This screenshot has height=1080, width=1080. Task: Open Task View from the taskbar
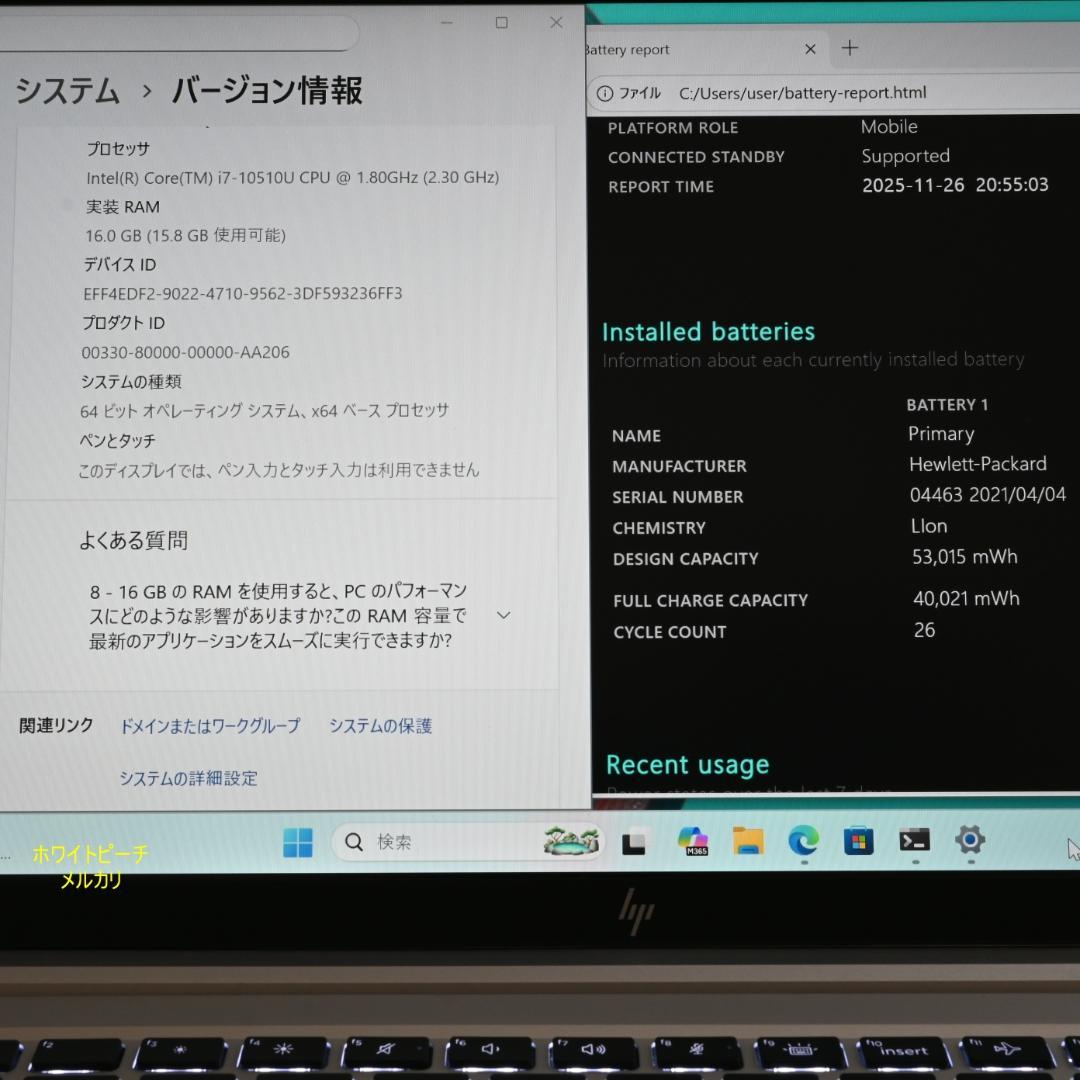point(633,842)
